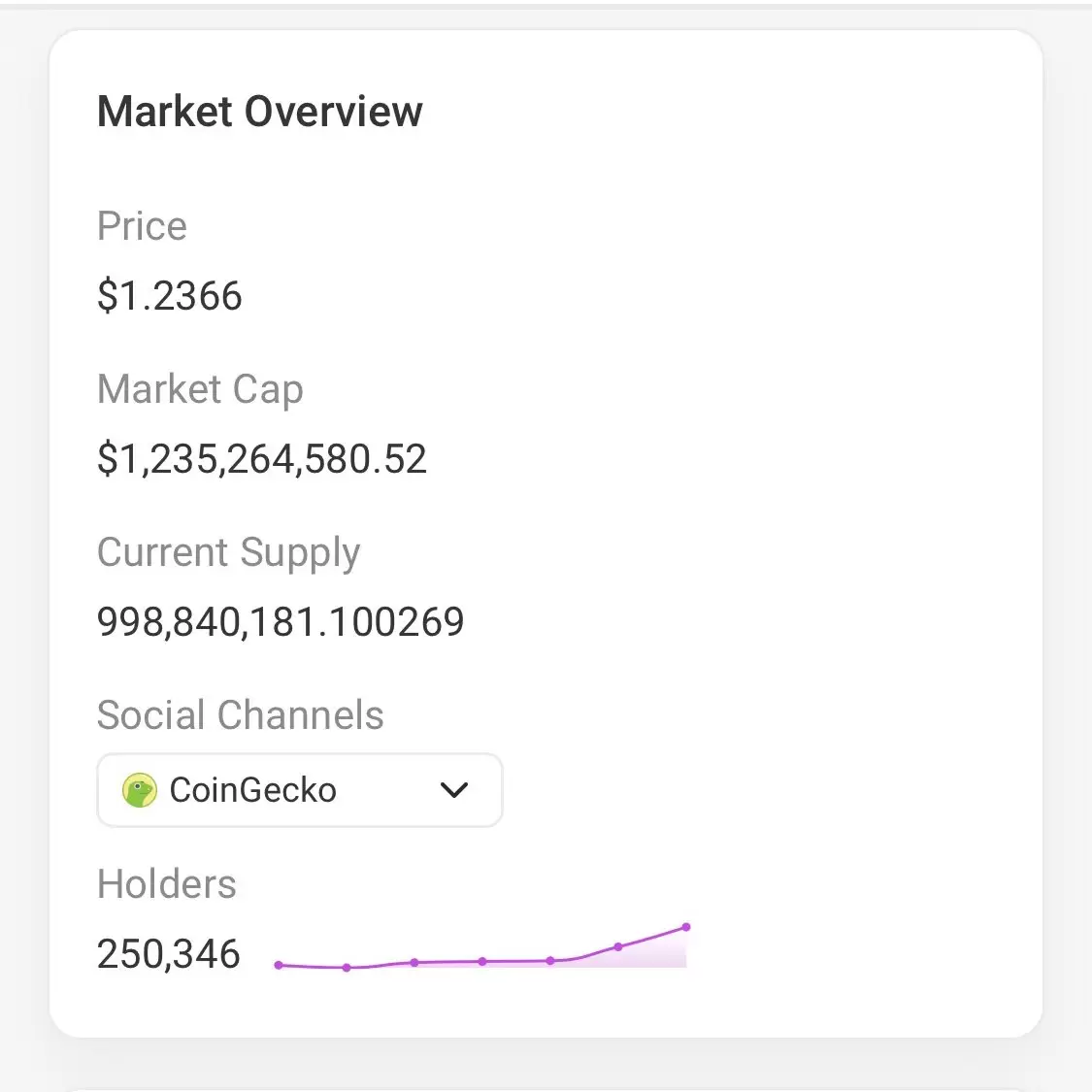The height and width of the screenshot is (1092, 1092).
Task: Click the first point on holders chart
Action: pyautogui.click(x=279, y=965)
